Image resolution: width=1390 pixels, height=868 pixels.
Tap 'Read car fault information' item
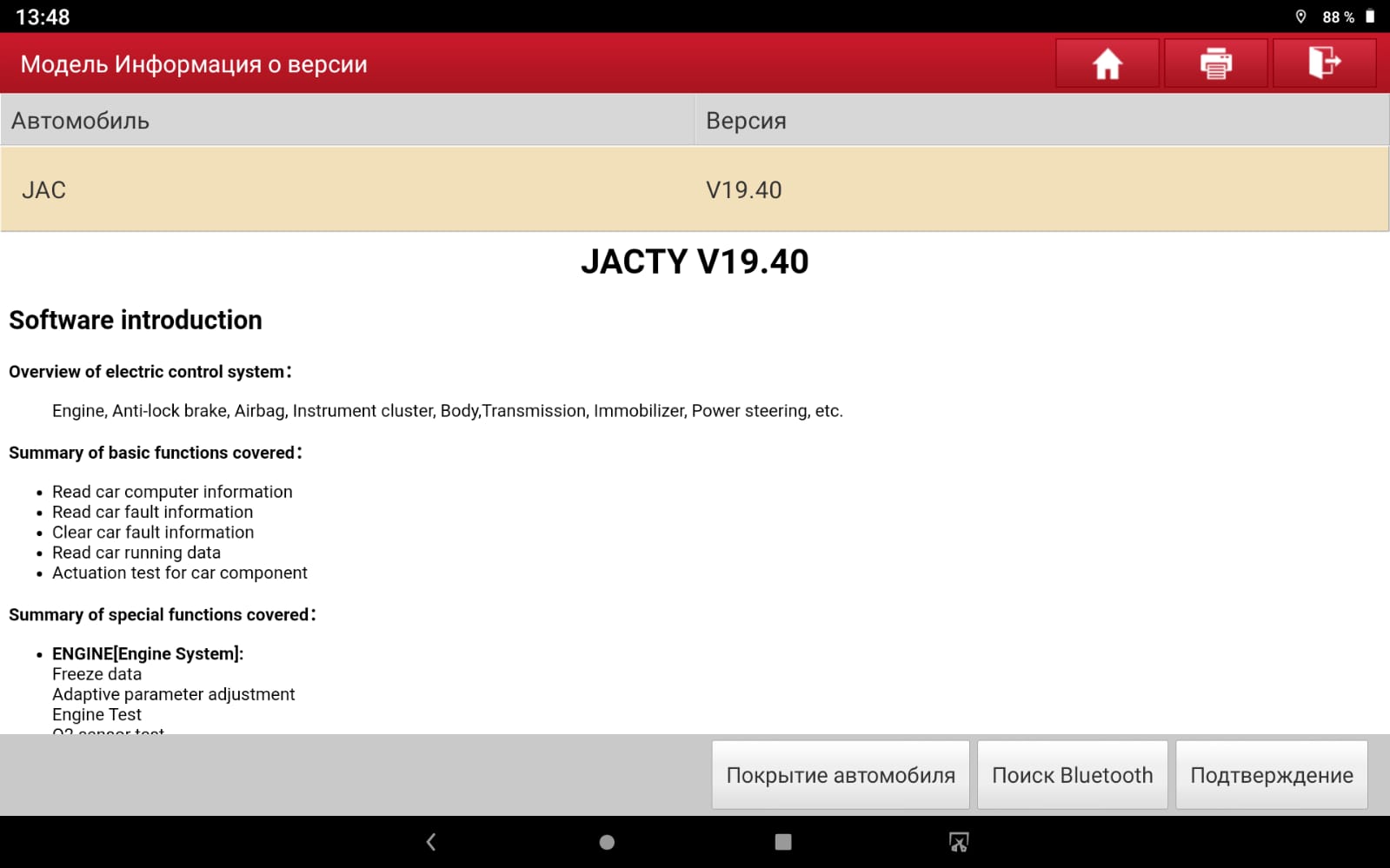pos(153,512)
